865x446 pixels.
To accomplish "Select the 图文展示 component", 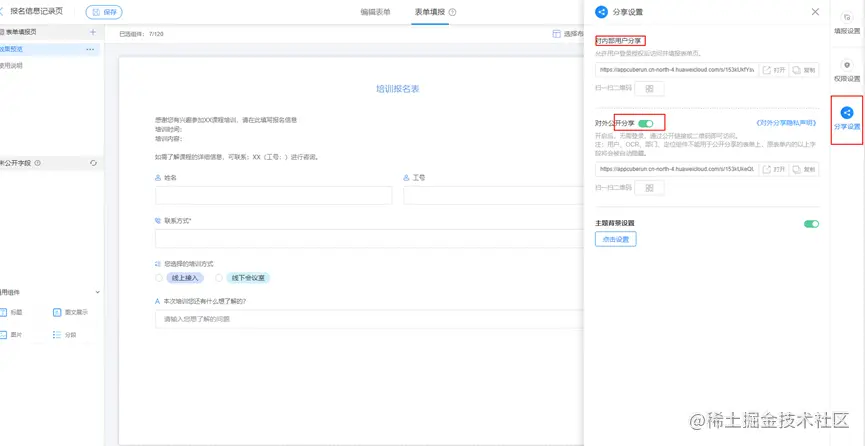I will tap(70, 312).
